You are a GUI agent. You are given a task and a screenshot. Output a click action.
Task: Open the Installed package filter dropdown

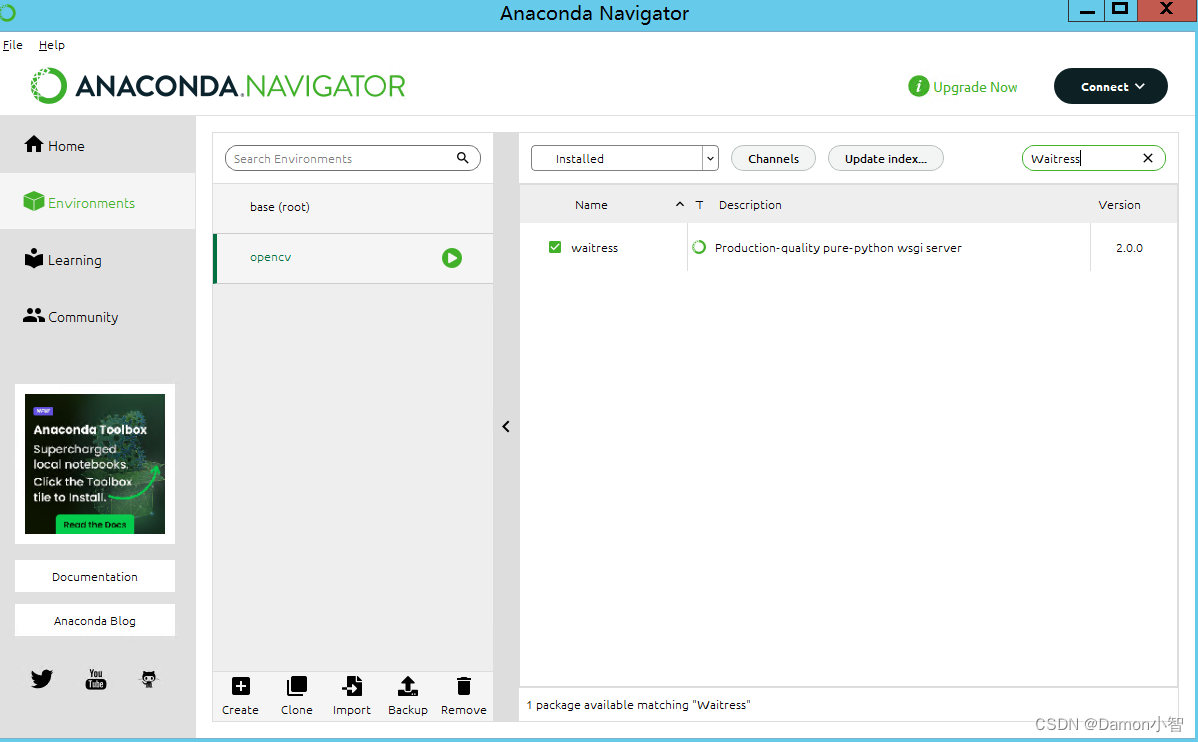tap(625, 158)
